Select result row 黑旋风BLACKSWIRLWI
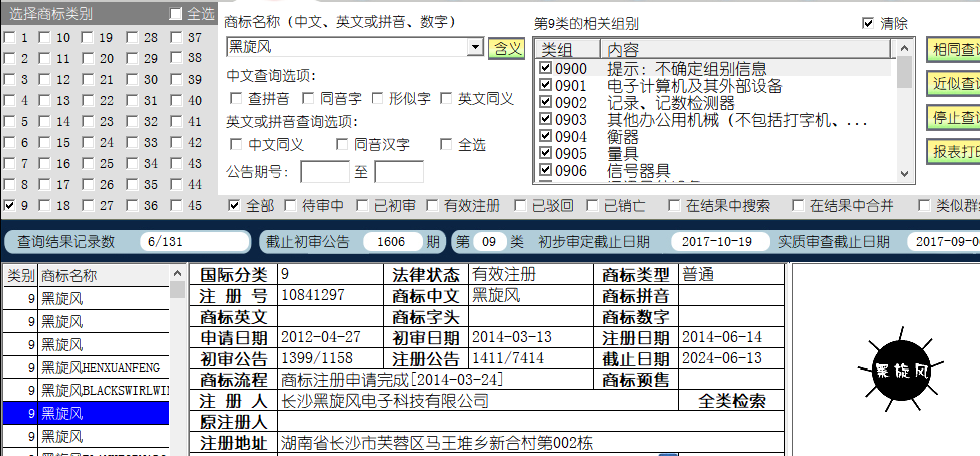 [86, 390]
